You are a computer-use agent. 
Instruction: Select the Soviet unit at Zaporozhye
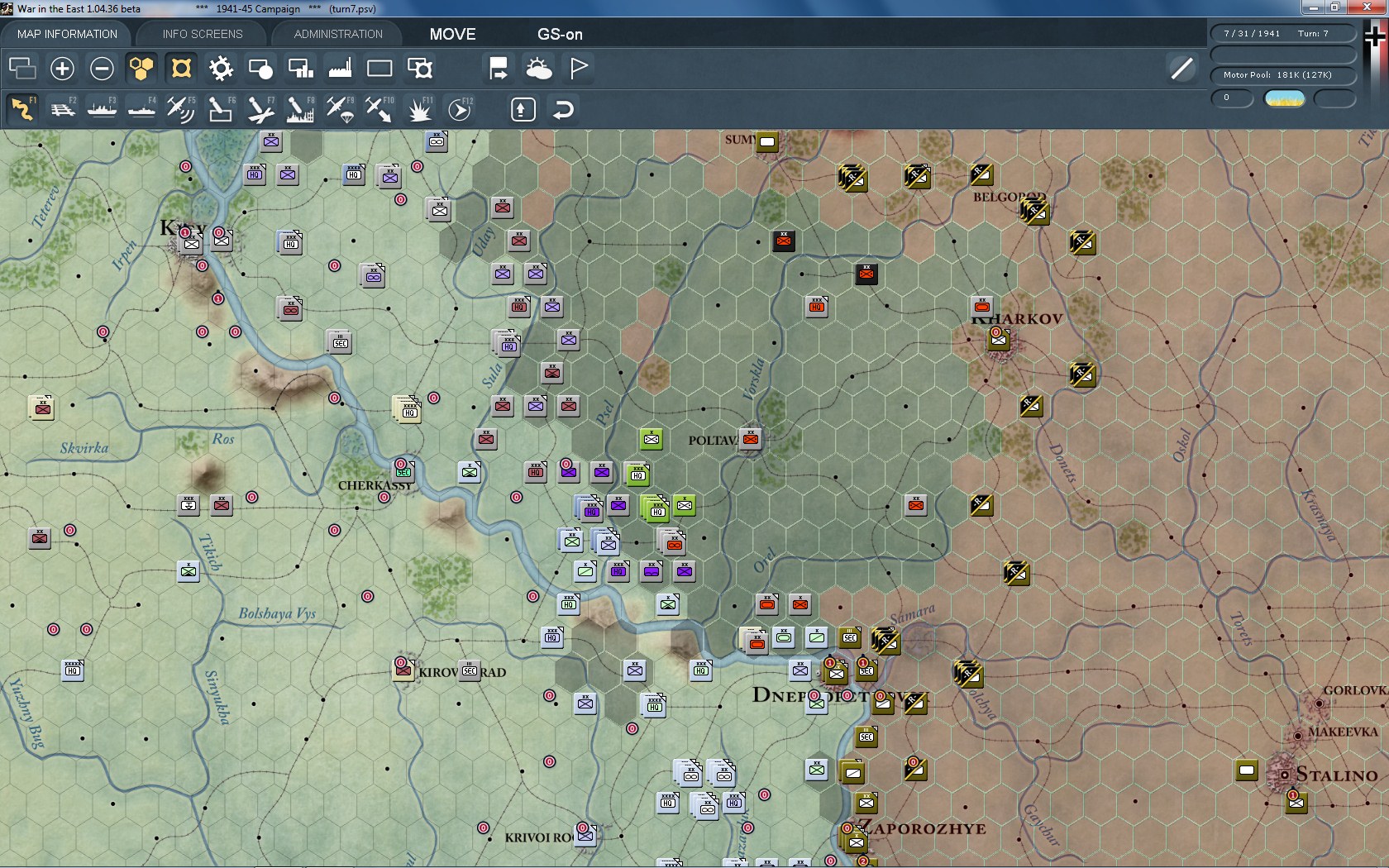(855, 842)
